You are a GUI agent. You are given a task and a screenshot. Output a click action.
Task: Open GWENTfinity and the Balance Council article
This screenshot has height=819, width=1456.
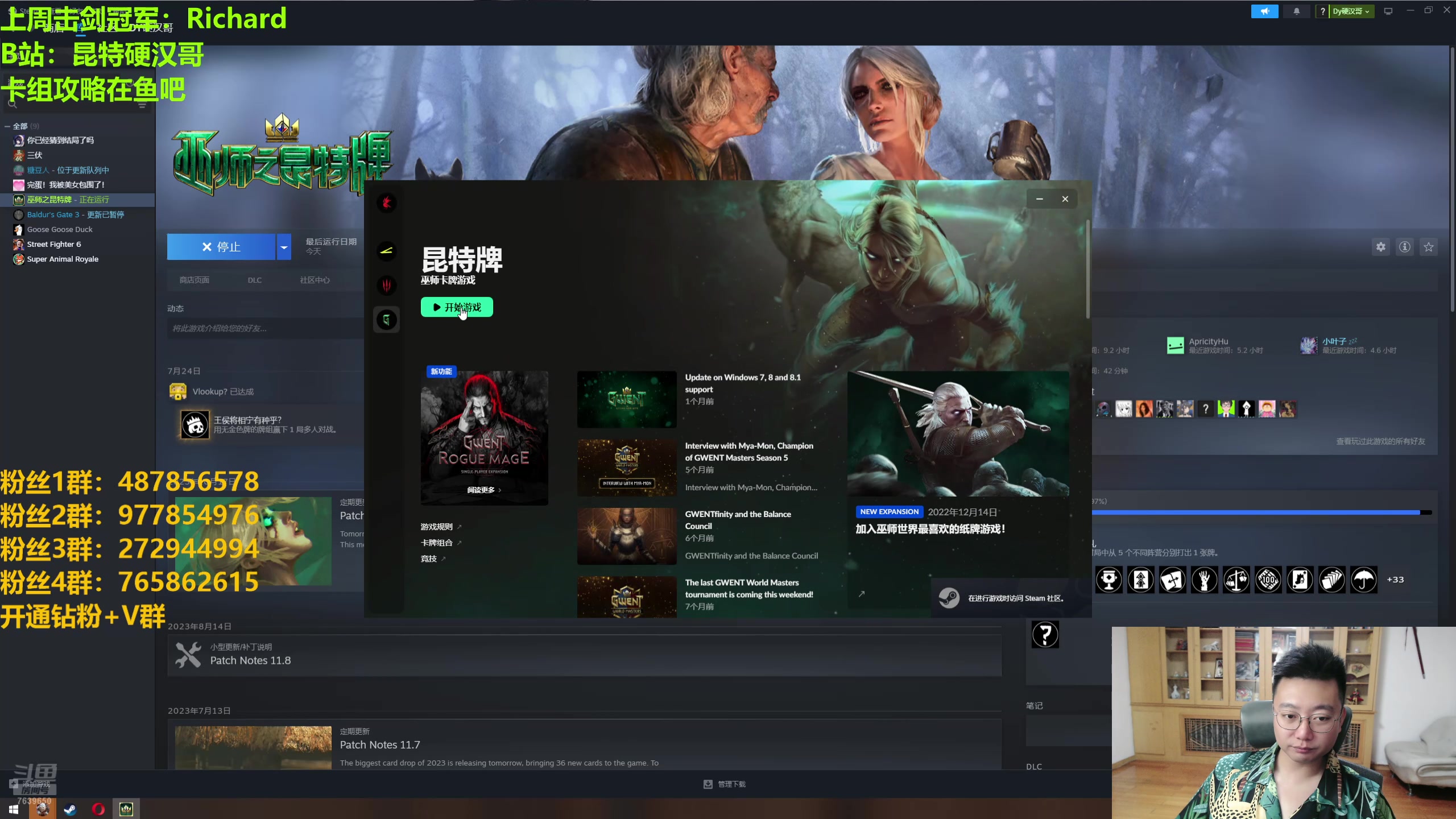[738, 520]
